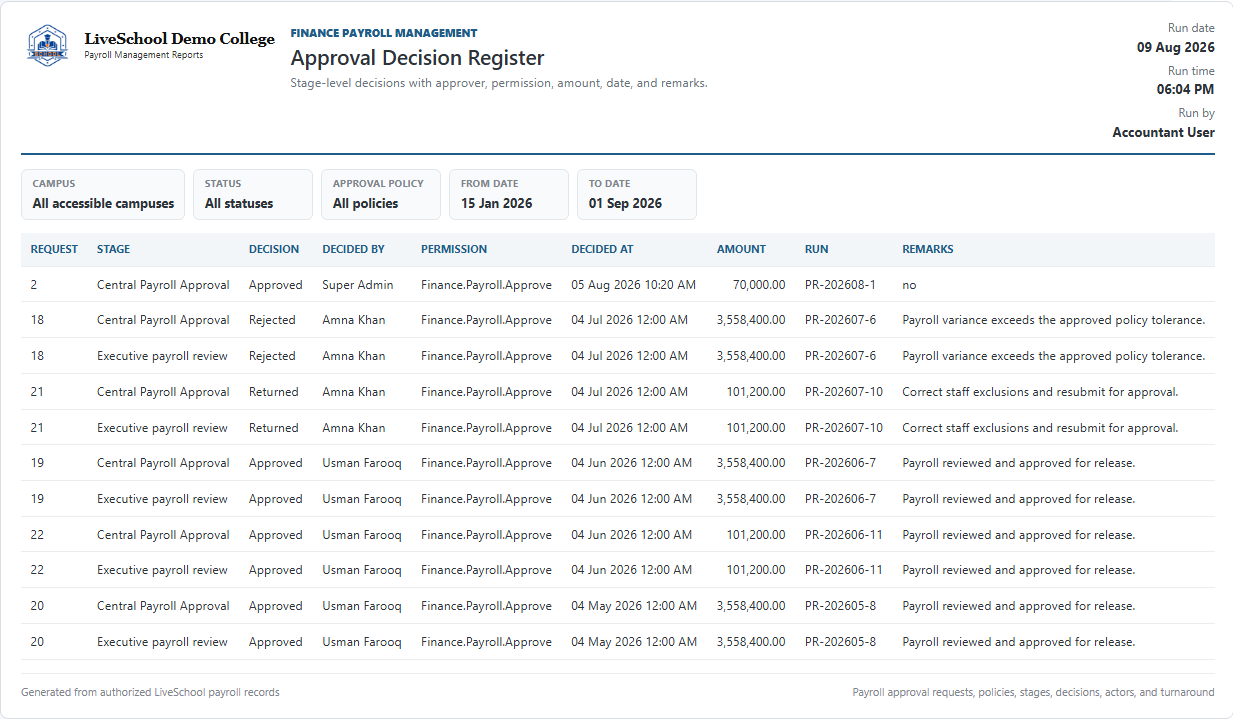Click 'Correct staff exclusions' remark in request 21 Central Payroll Approval row
Screen dimensions: 1234x719
[1040, 392]
